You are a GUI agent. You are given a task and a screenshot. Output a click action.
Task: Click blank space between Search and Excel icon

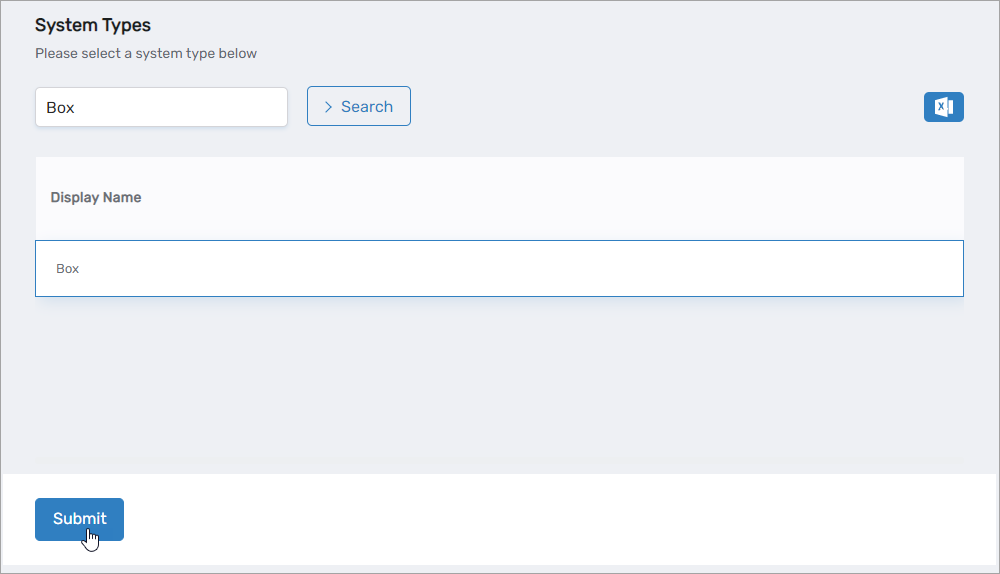pyautogui.click(x=660, y=107)
